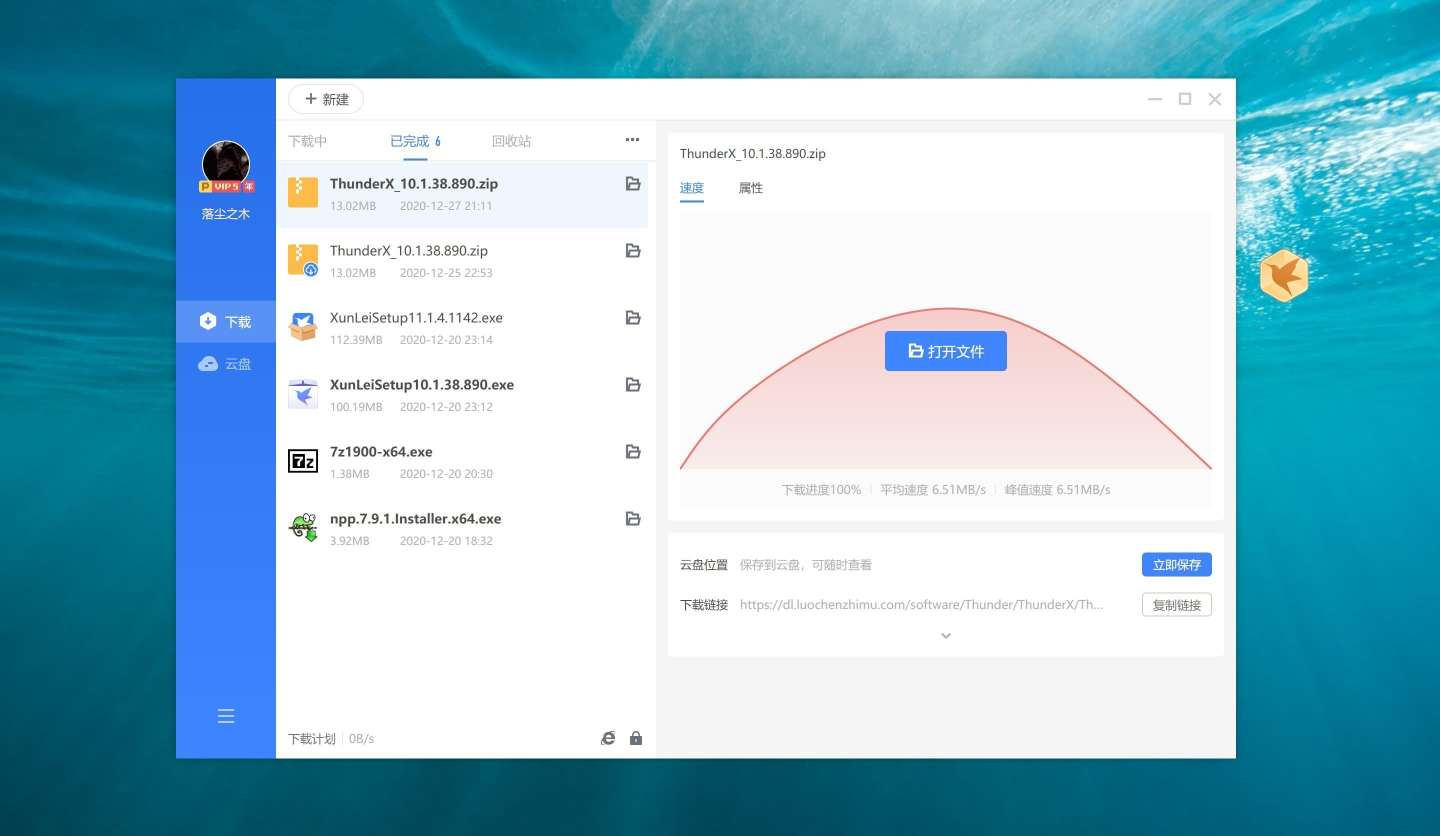The image size is (1440, 836).
Task: Open the folder for 7z1900-x64.exe
Action: 632,451
